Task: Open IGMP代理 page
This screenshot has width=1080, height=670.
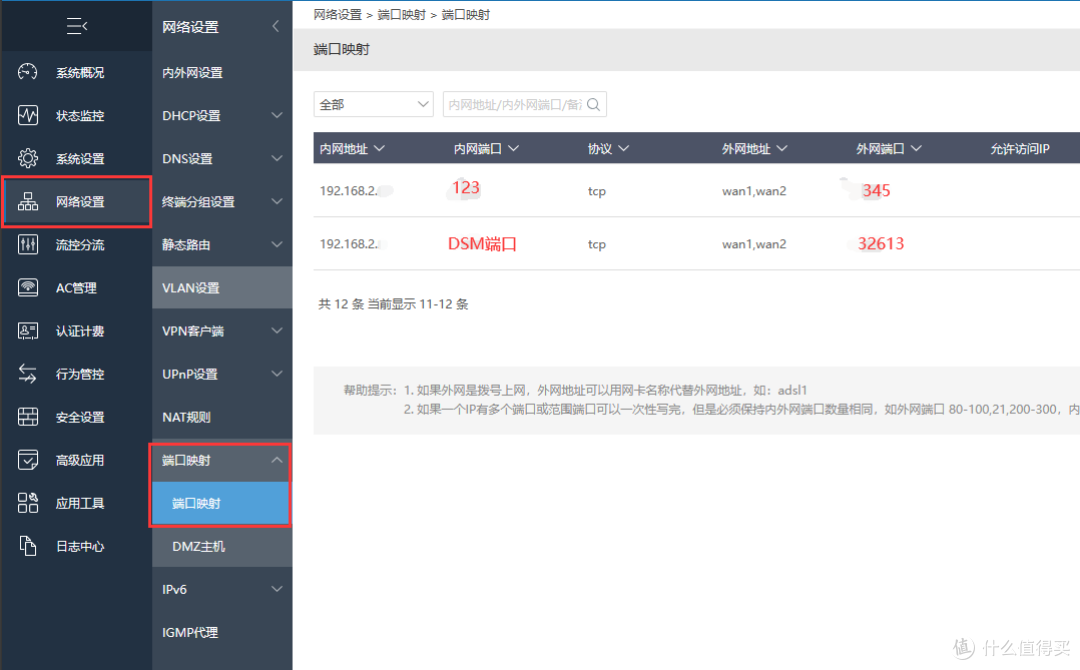Action: pos(190,632)
